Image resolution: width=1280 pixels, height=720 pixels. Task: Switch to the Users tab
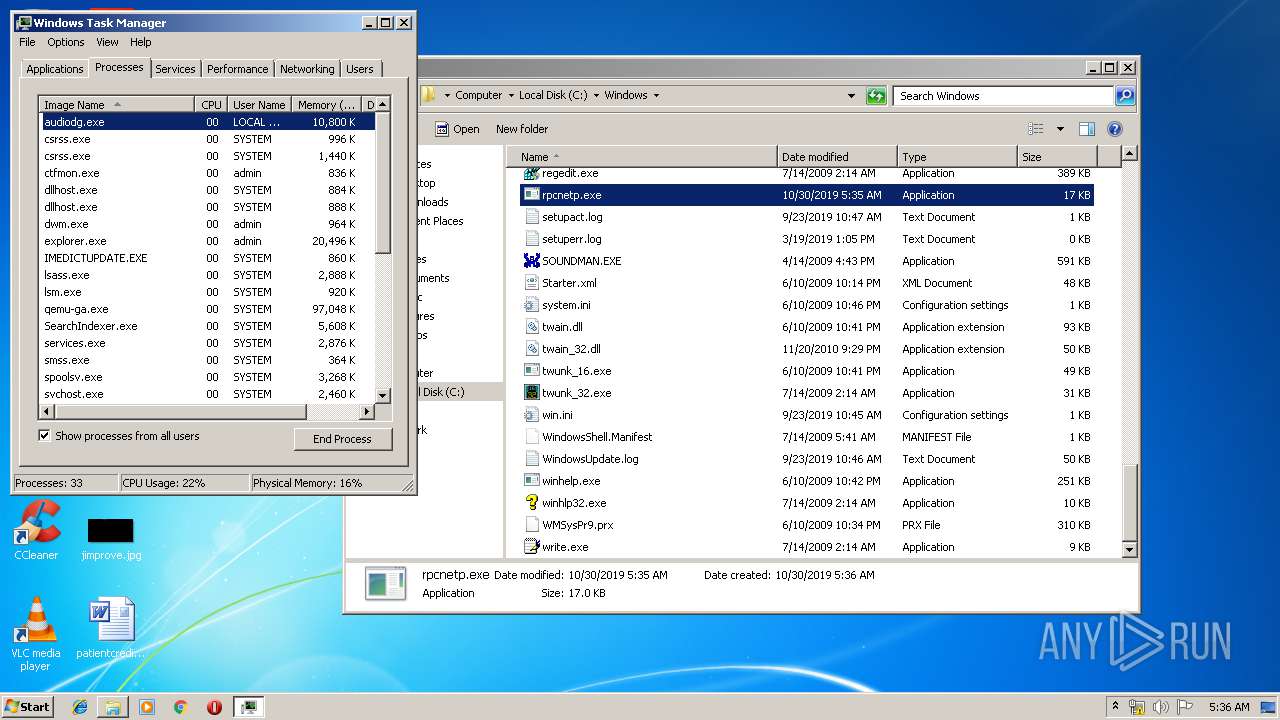pyautogui.click(x=360, y=69)
